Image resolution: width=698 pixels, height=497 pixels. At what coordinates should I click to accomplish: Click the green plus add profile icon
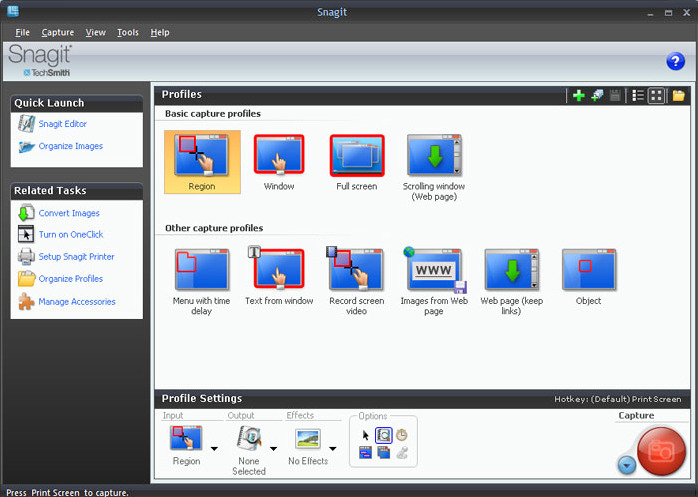[x=579, y=95]
